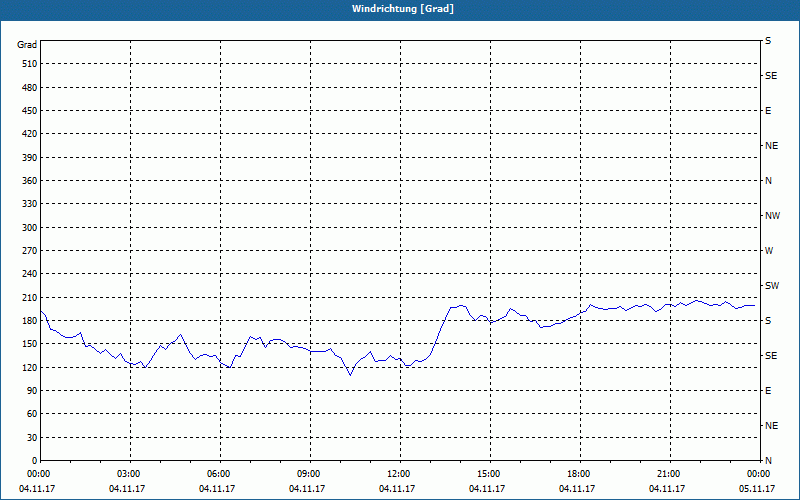The width and height of the screenshot is (800, 500).
Task: Select the 'W' compass label
Action: tap(769, 251)
